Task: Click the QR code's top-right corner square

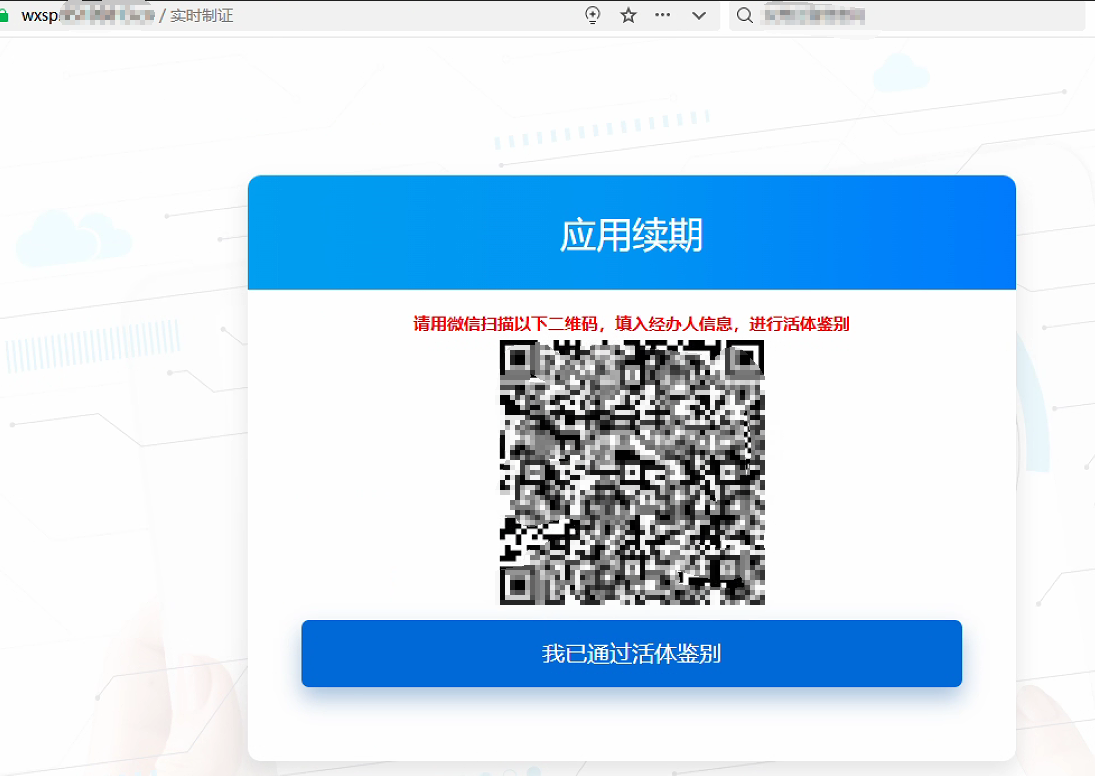Action: pyautogui.click(x=746, y=359)
